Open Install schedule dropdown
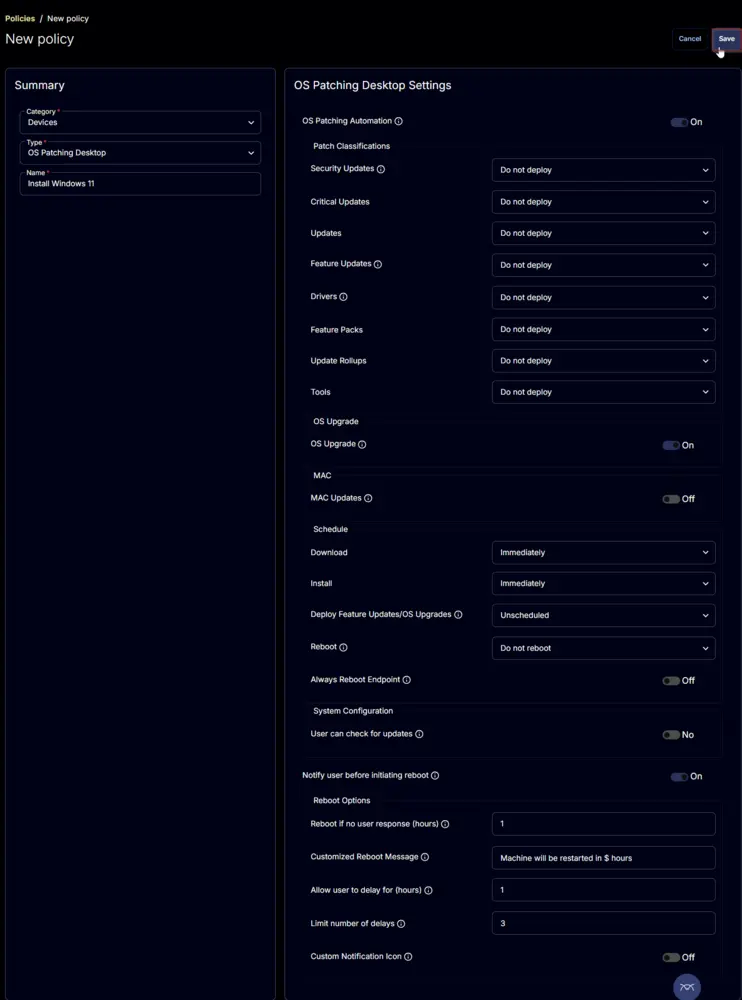The height and width of the screenshot is (1000, 742). pos(604,584)
